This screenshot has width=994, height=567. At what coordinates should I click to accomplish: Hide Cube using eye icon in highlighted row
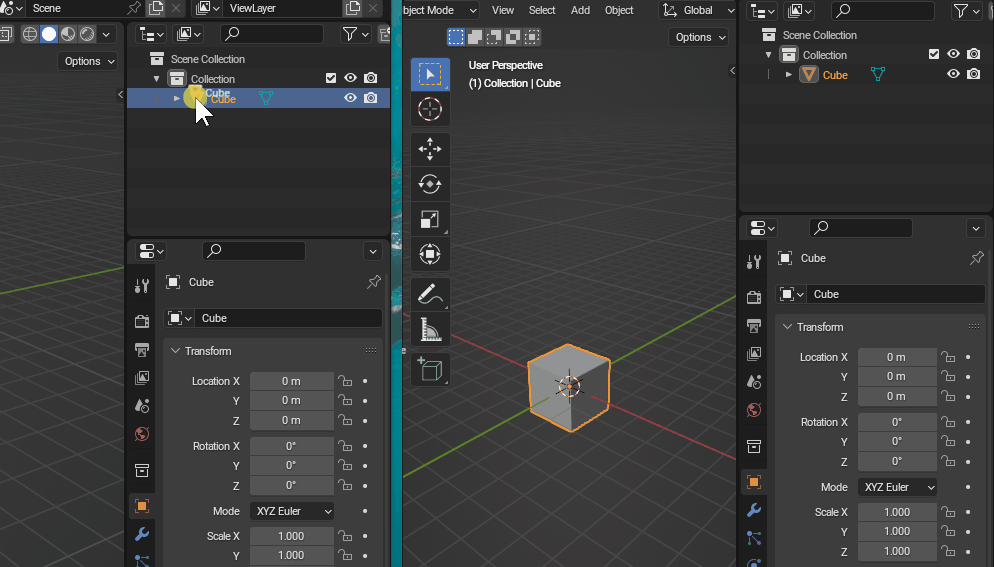point(351,98)
